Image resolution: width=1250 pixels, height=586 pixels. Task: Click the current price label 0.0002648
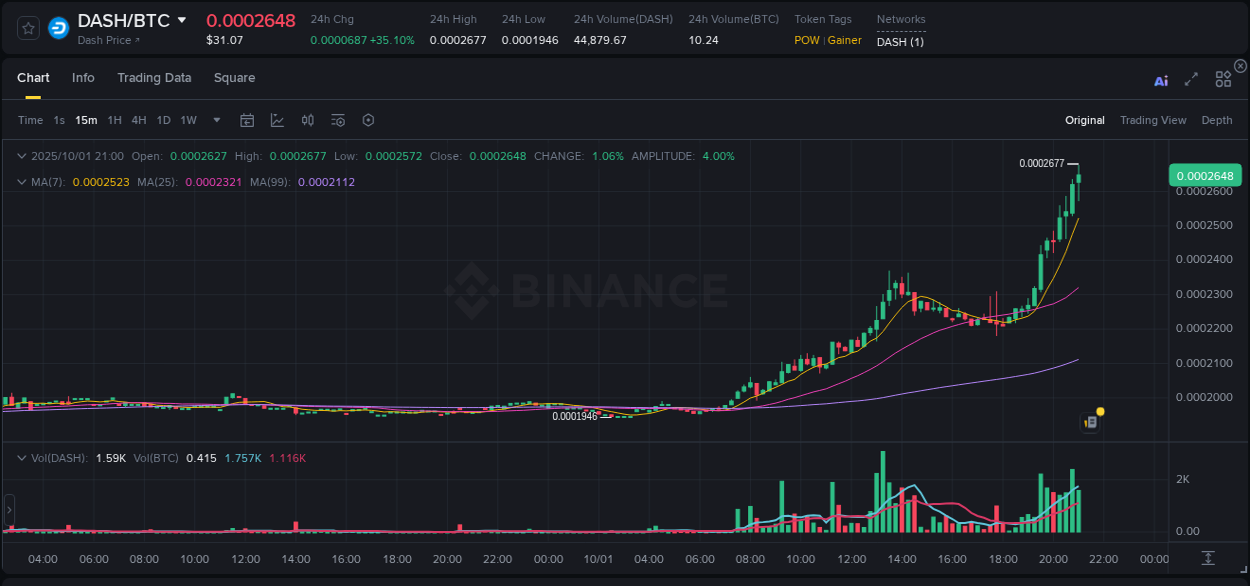[1206, 175]
